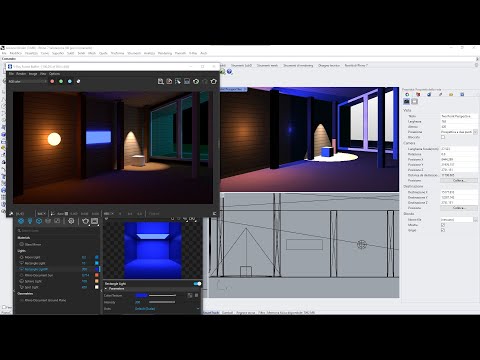Open Materials category in Asset Editor
The height and width of the screenshot is (360, 480).
click(x=21, y=221)
